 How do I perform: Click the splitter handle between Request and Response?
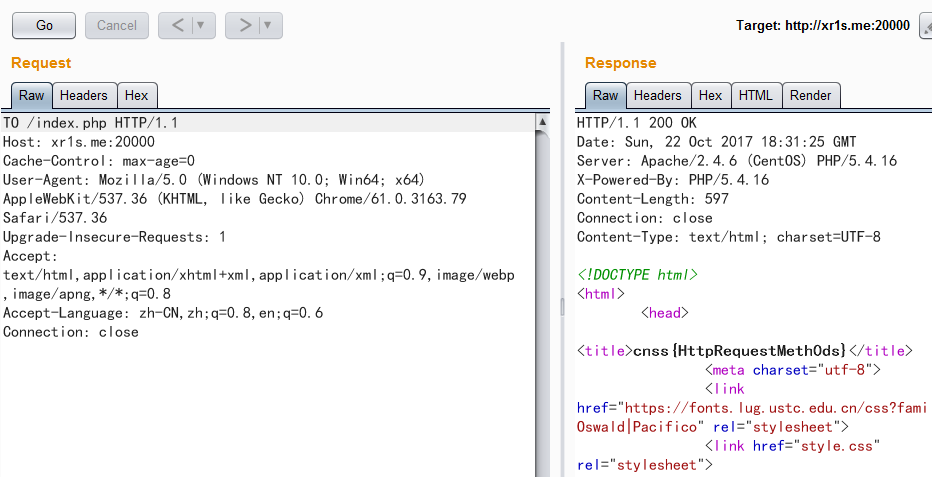click(x=561, y=307)
